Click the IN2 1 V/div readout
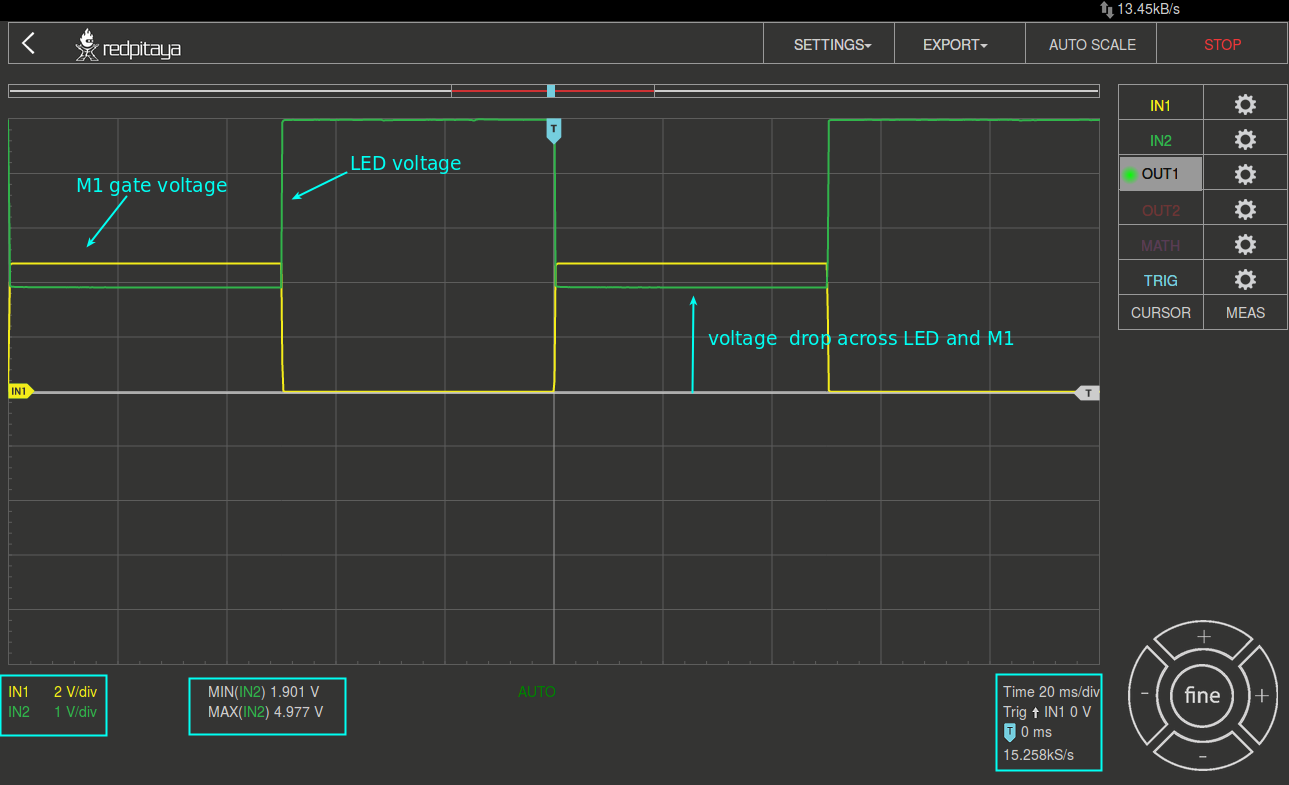Viewport: 1289px width, 785px height. click(x=53, y=712)
